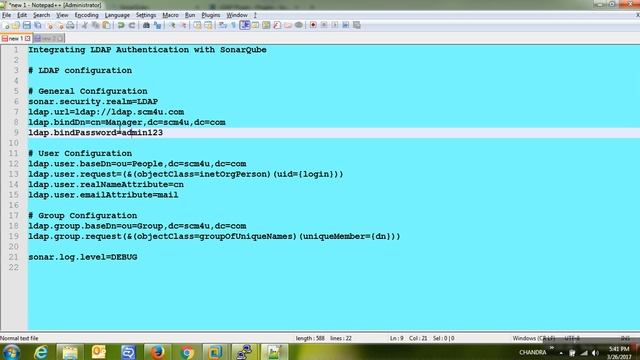Click the Cut scissors icon
Image resolution: width=640 pixels, height=360 pixels.
pyautogui.click(x=85, y=25)
